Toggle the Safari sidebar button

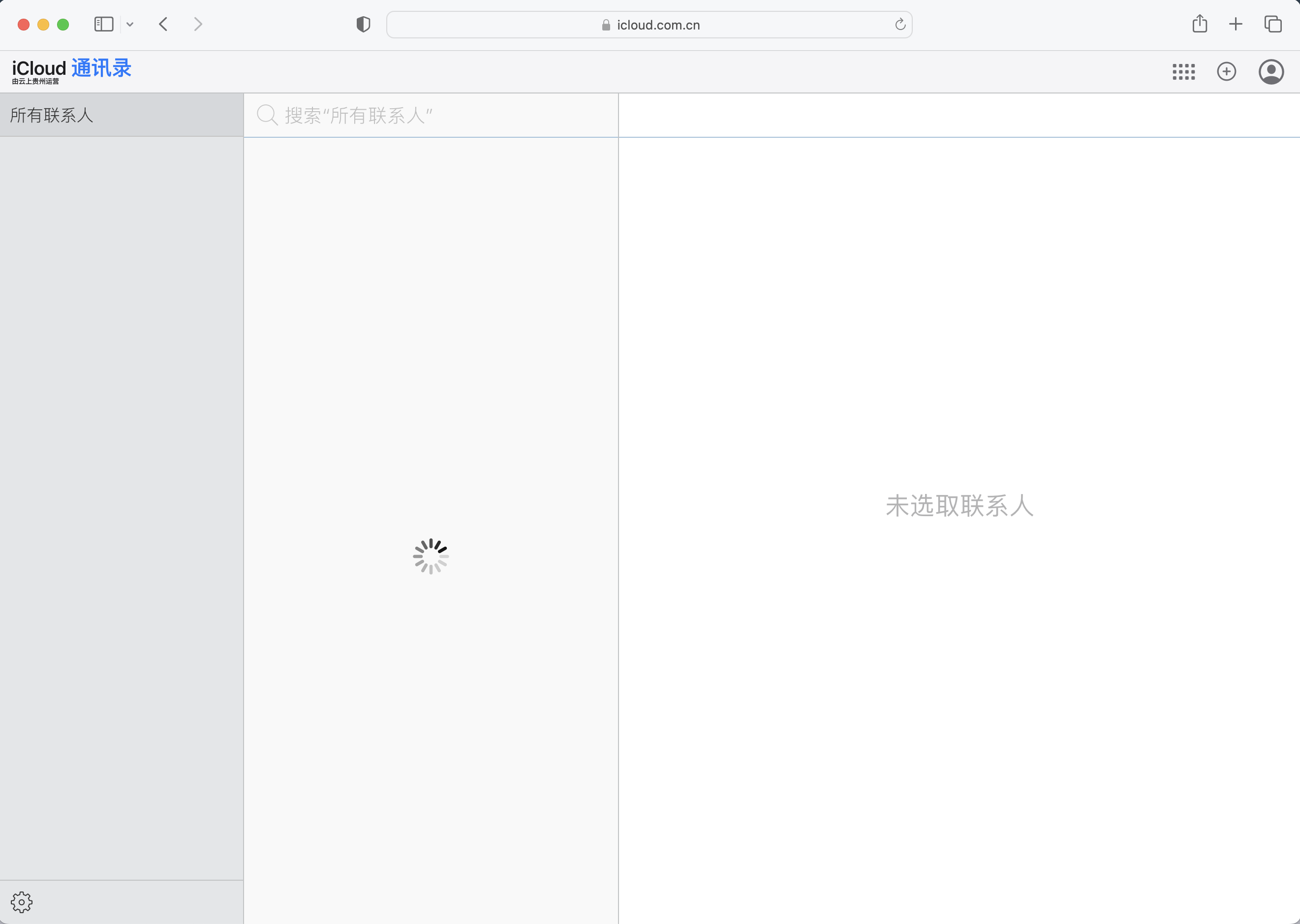103,24
